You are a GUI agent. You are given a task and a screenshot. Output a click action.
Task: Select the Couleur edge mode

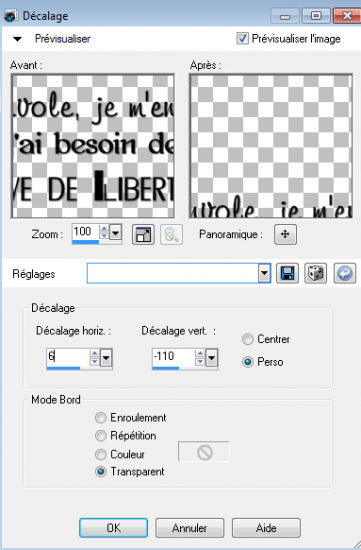tap(101, 455)
